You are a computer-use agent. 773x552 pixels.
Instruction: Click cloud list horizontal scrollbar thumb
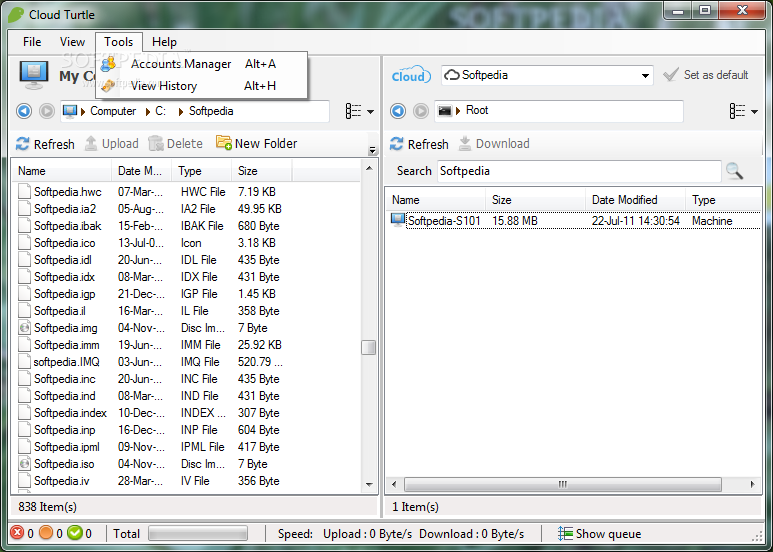click(x=562, y=484)
